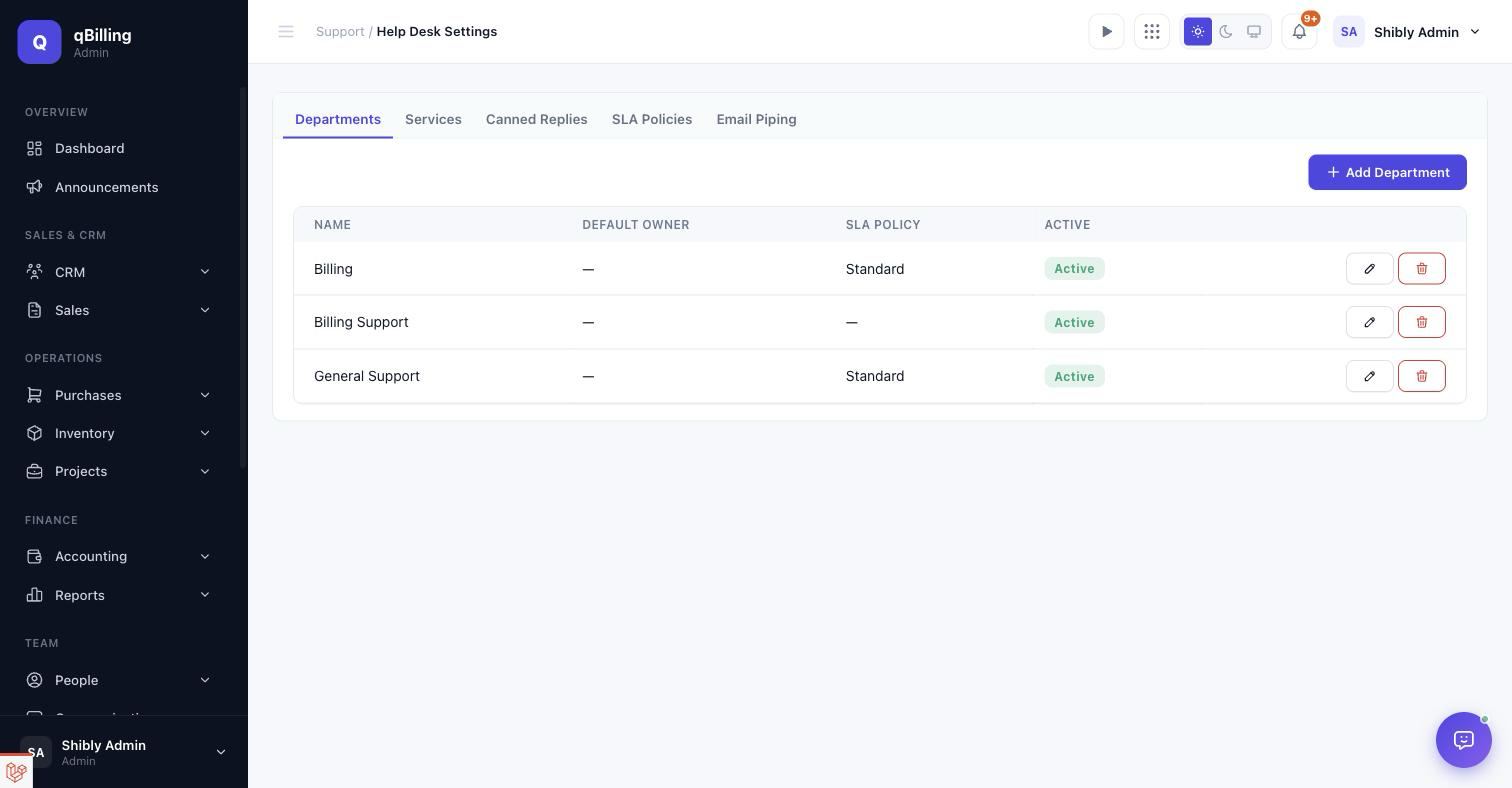
Task: Select system theme monitor option
Action: (x=1254, y=32)
